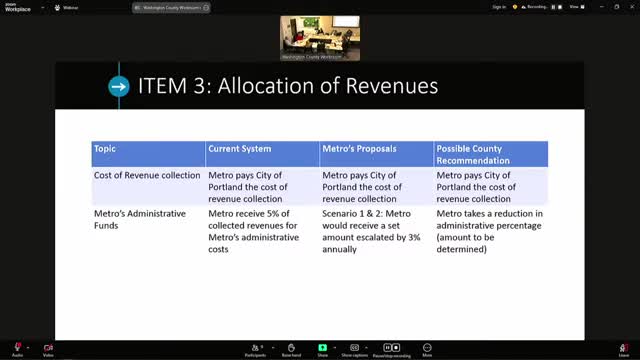
Task: Open the More options icon
Action: [x=427, y=348]
